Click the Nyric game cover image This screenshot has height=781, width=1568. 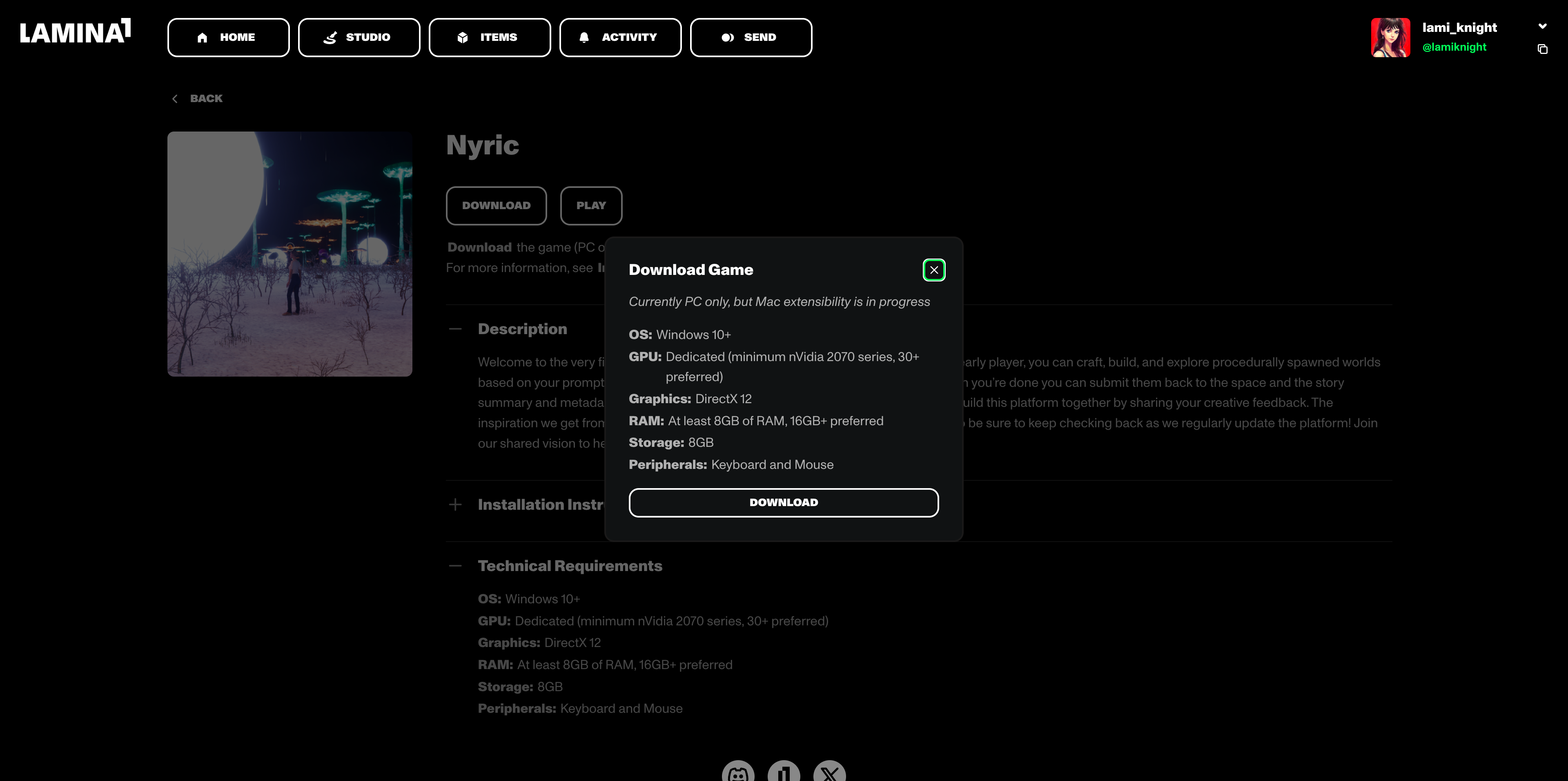click(290, 254)
